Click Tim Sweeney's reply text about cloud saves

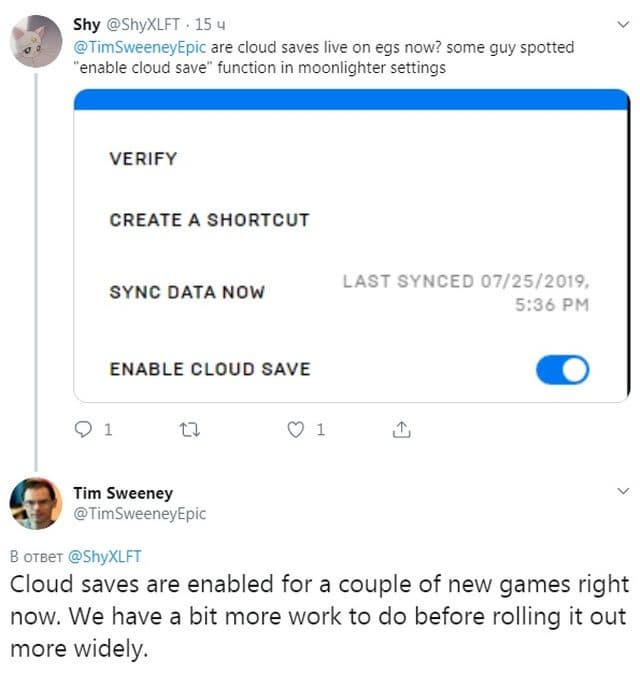point(320,615)
